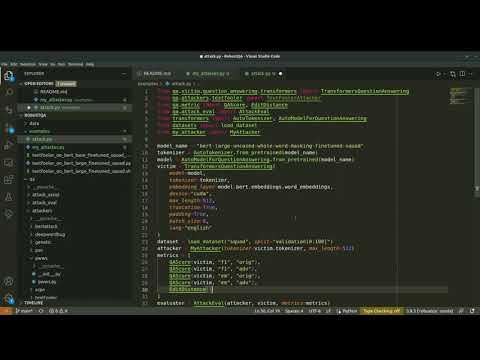Click the attack.py breadcrumb above the editor
The width and height of the screenshot is (480, 360).
(x=181, y=84)
